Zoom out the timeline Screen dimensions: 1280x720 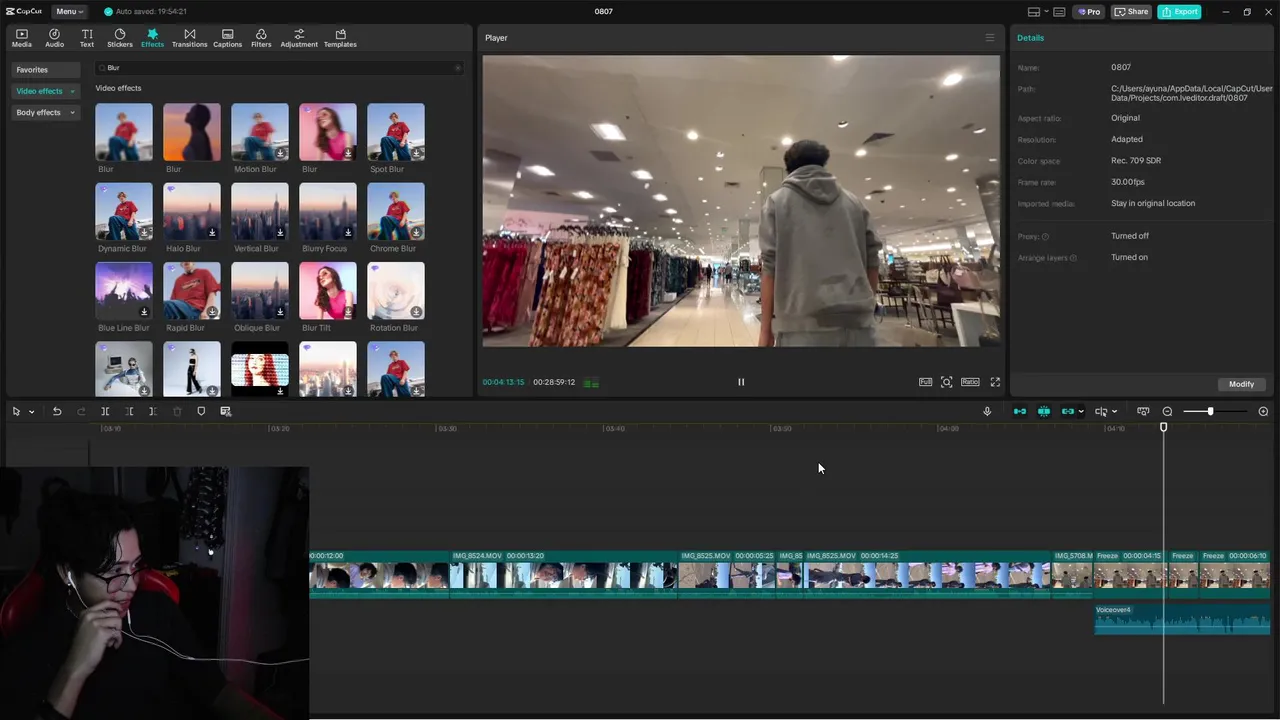[1167, 412]
